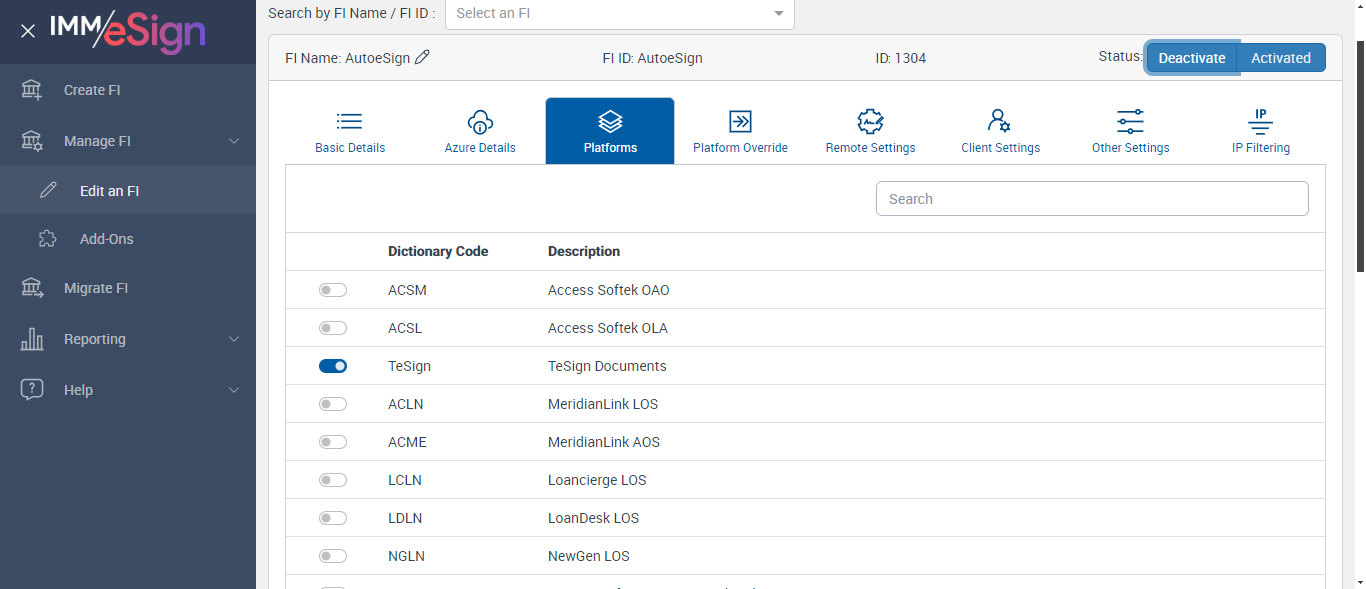
Task: Click the Manage FI bank gear icon
Action: click(32, 141)
